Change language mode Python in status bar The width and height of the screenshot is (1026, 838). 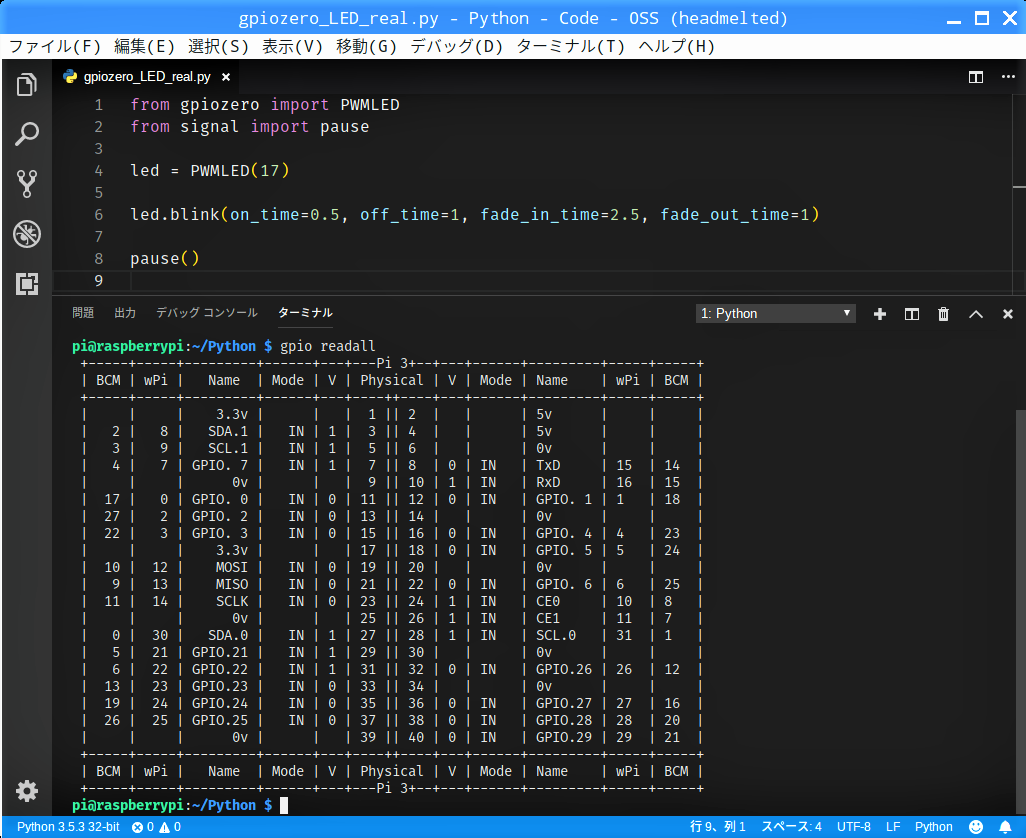[934, 827]
